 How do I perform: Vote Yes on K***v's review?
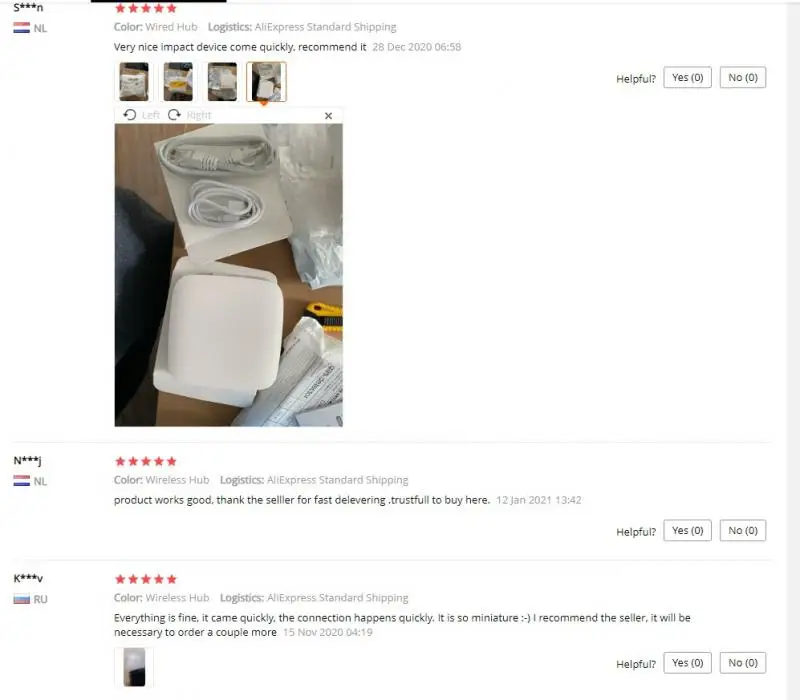pos(687,663)
